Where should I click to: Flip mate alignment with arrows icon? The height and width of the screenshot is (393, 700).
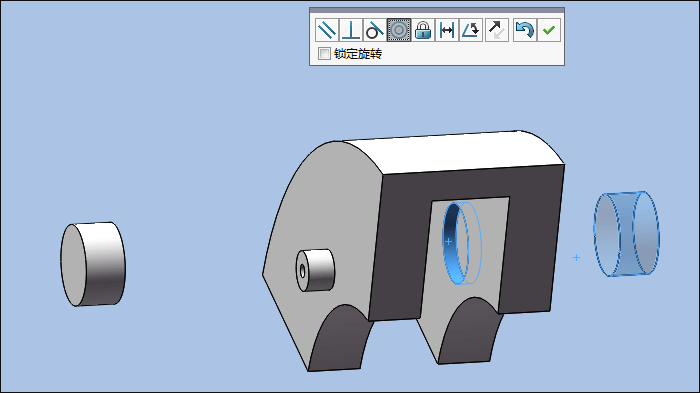[496, 30]
